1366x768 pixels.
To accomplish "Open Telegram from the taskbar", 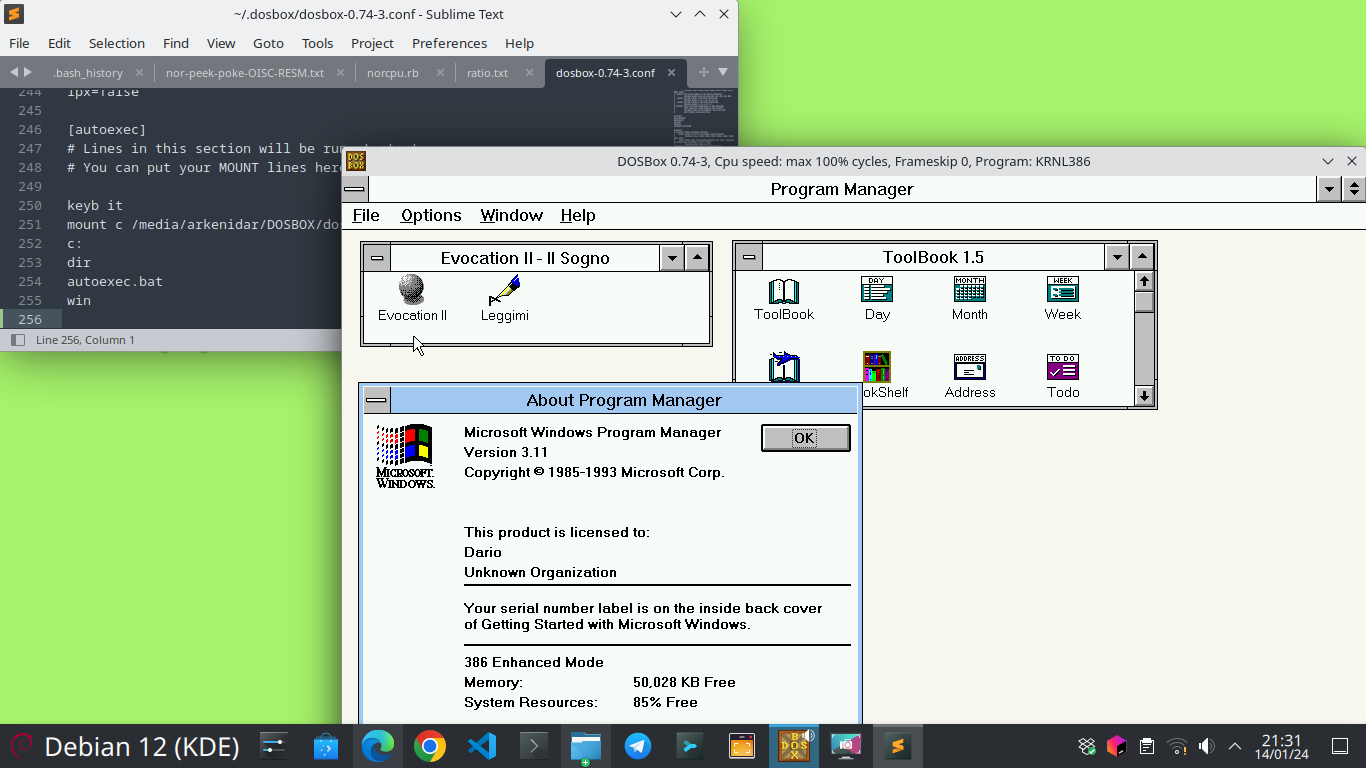I will pyautogui.click(x=638, y=746).
